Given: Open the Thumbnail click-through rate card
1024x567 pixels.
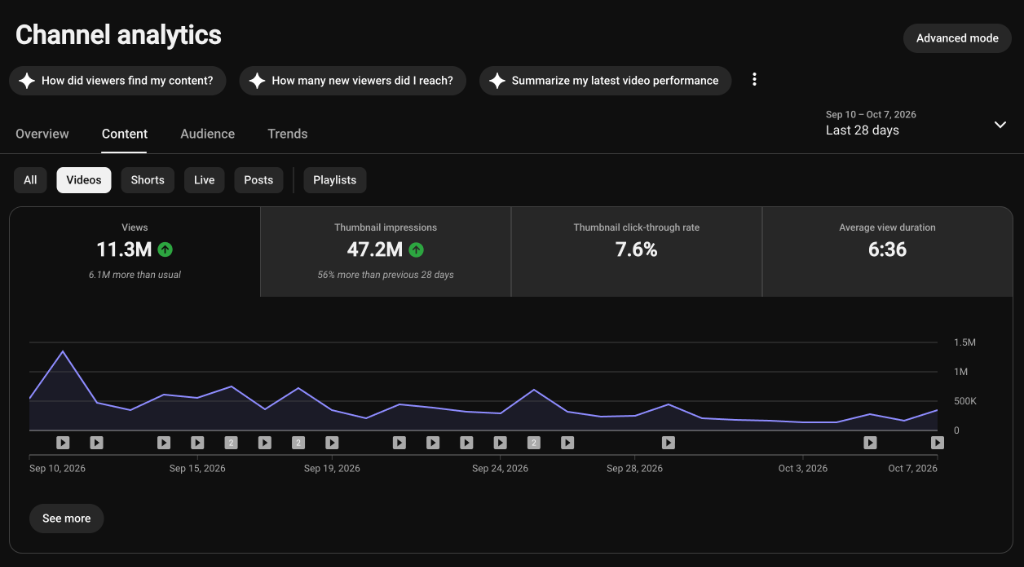Looking at the screenshot, I should (x=637, y=252).
